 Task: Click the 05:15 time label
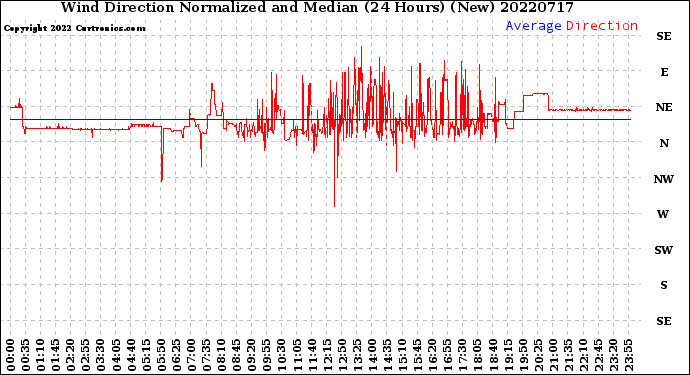click(146, 355)
